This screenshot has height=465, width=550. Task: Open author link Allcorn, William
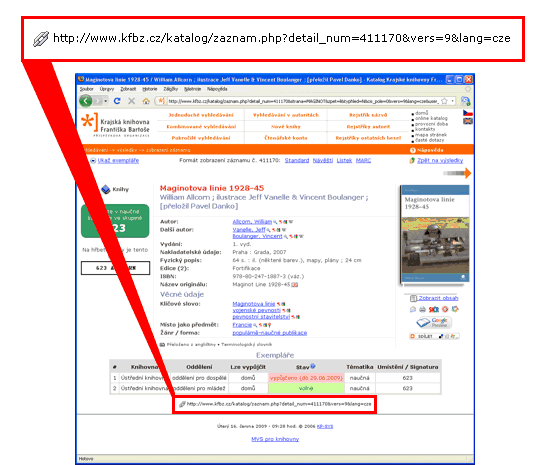252,222
